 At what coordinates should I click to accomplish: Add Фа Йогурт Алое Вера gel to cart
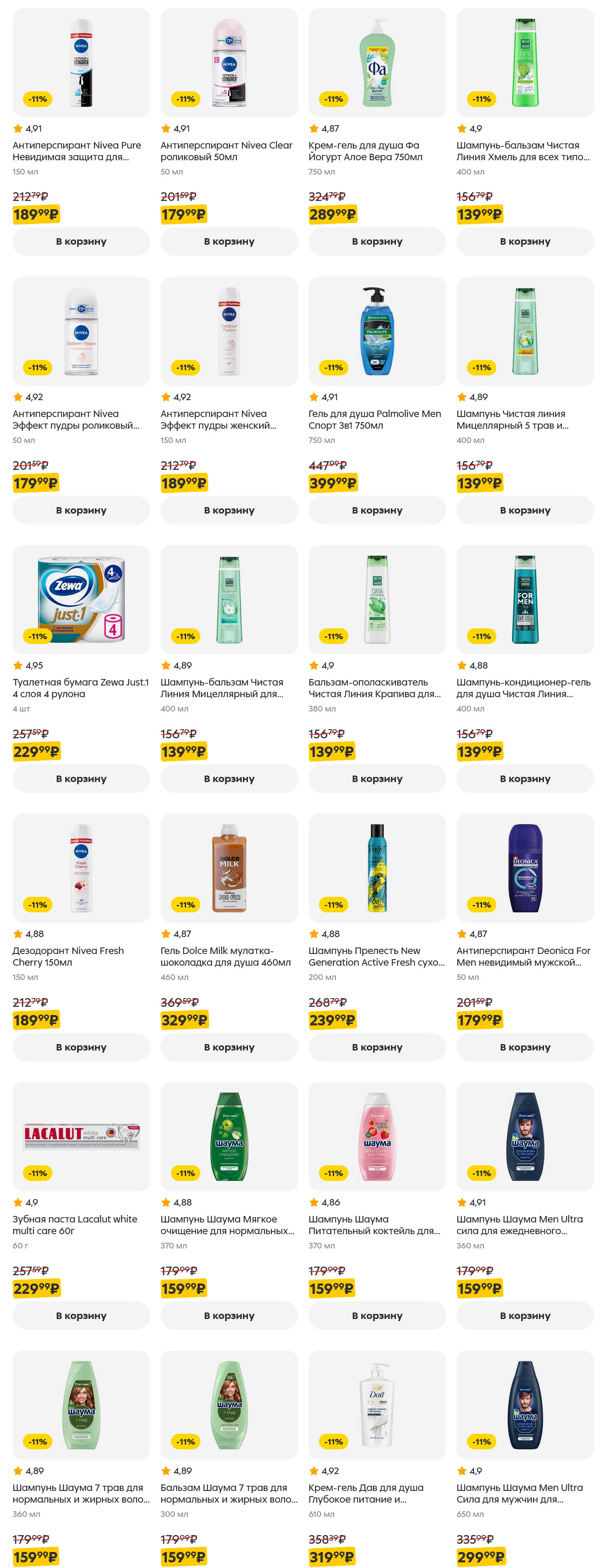pos(377,242)
